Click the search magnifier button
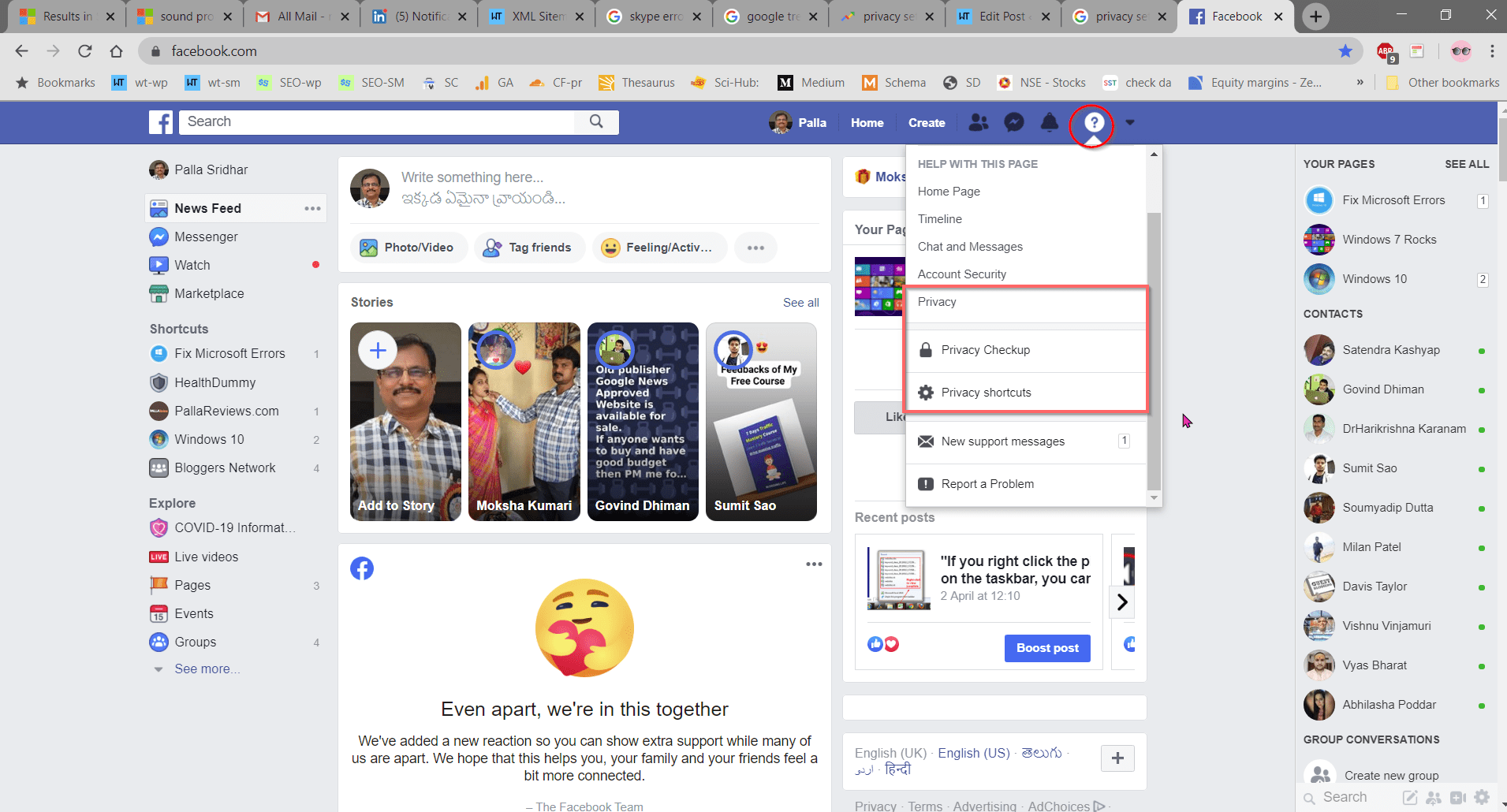 596,121
